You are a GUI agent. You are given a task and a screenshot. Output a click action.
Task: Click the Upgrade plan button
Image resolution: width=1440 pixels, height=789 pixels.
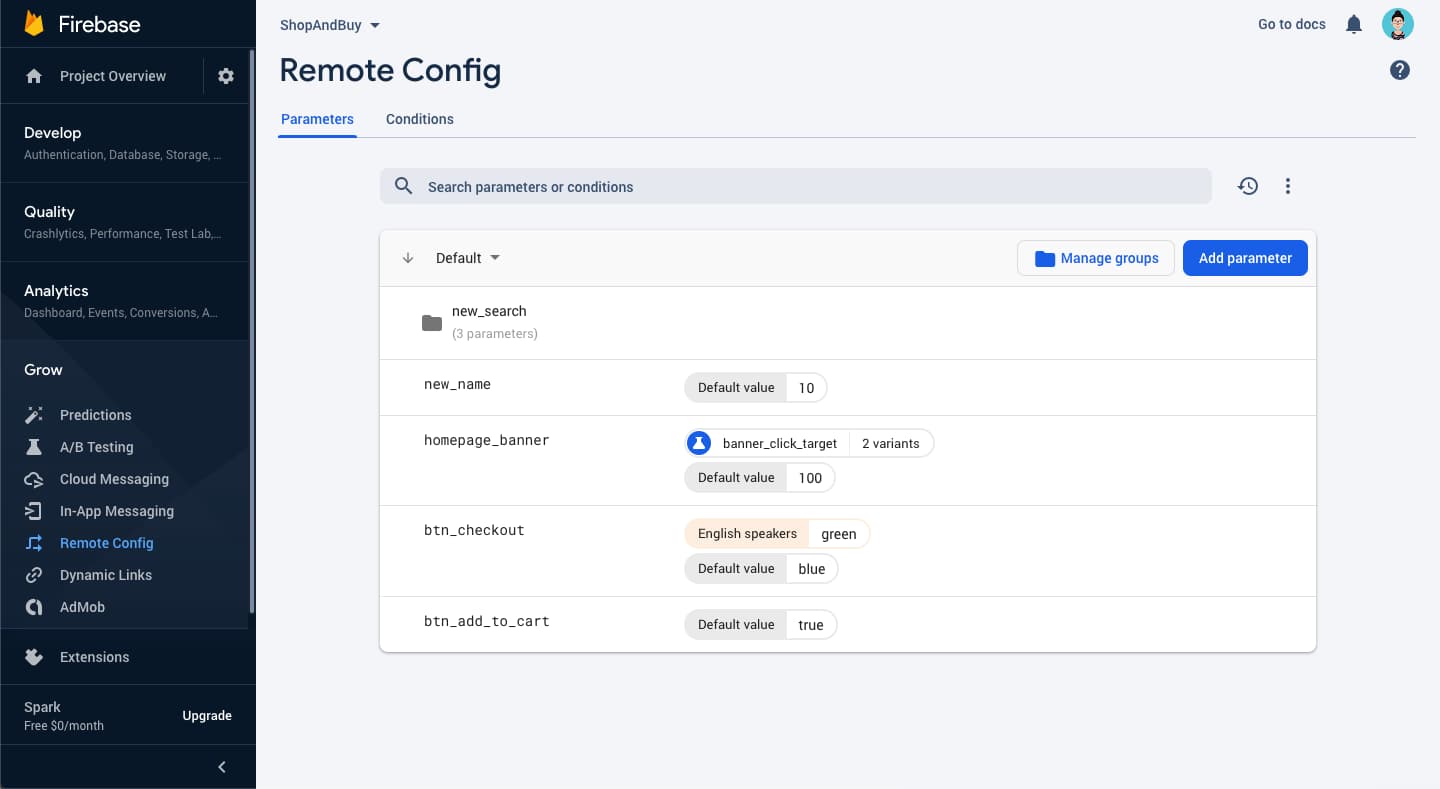click(207, 716)
